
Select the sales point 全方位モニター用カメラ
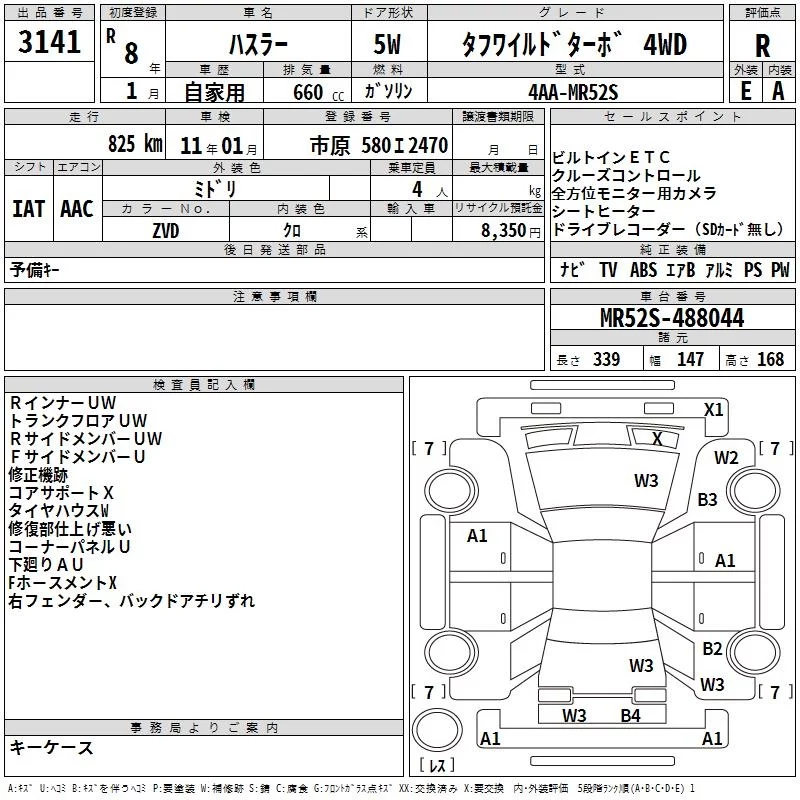tap(634, 193)
